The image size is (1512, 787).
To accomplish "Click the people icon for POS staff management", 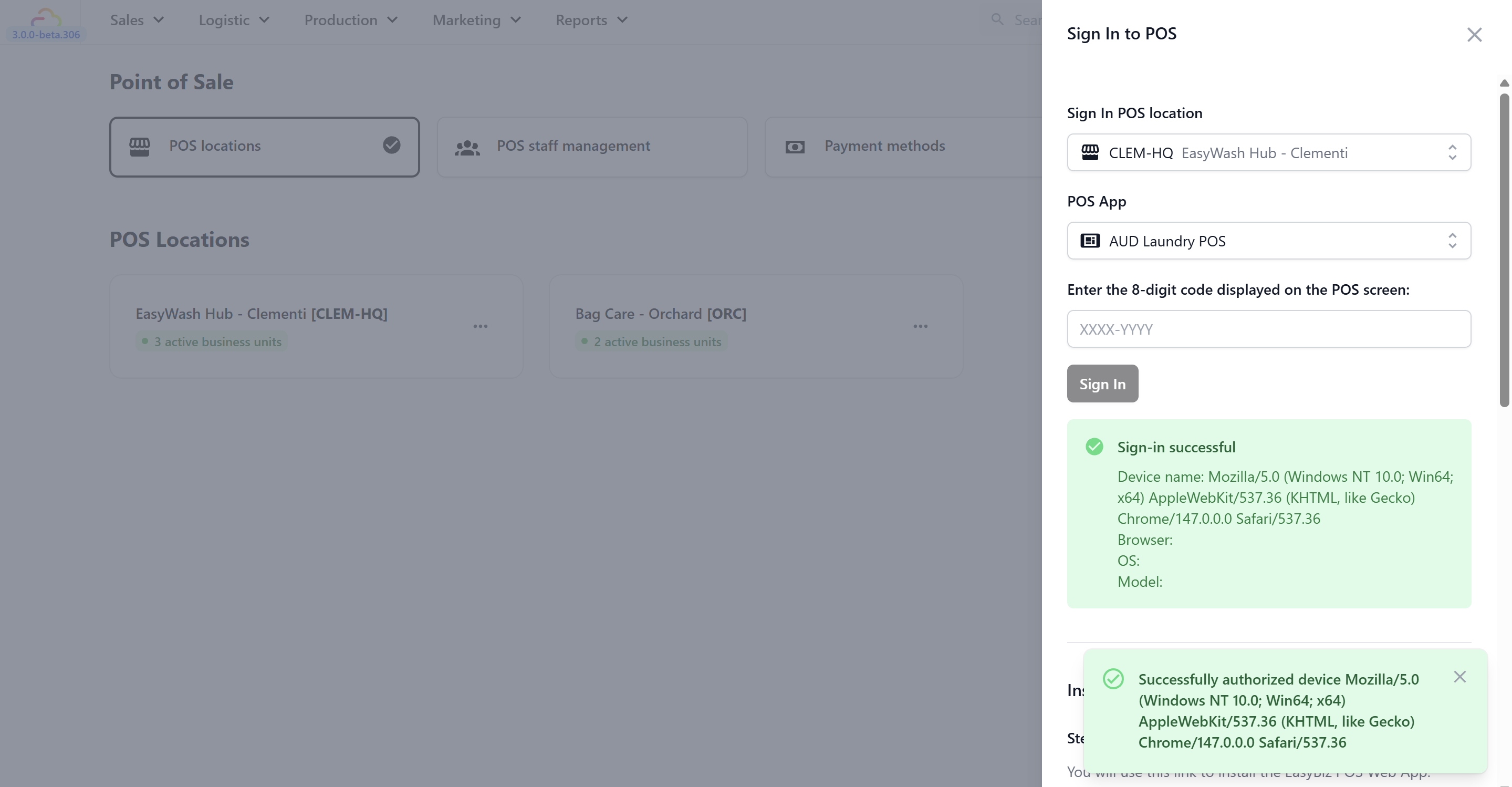I will [x=467, y=148].
